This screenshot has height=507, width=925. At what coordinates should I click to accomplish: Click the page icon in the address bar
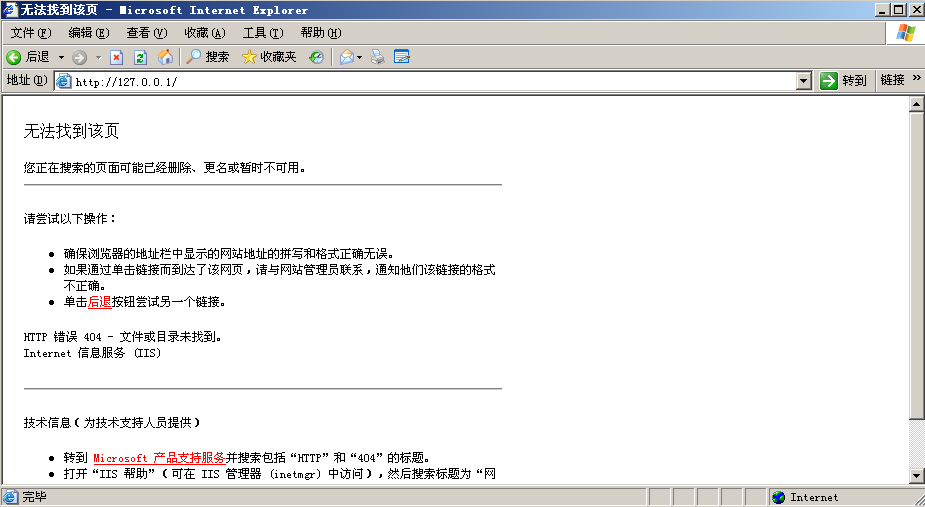64,81
